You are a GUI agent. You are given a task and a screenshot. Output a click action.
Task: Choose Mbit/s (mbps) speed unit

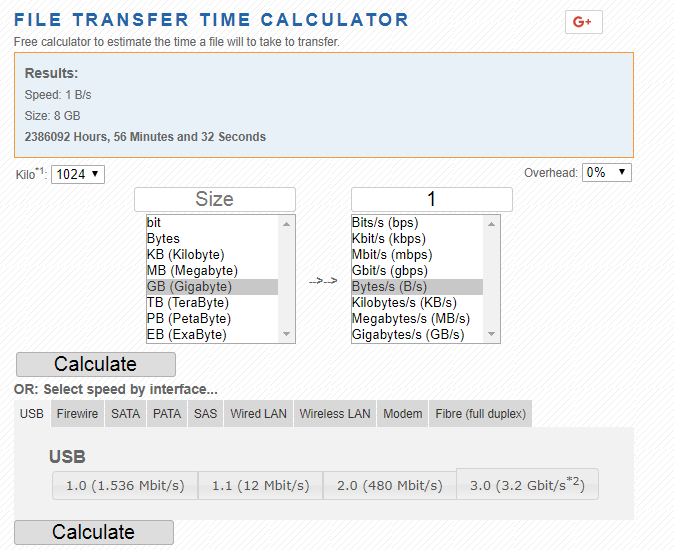(x=389, y=255)
